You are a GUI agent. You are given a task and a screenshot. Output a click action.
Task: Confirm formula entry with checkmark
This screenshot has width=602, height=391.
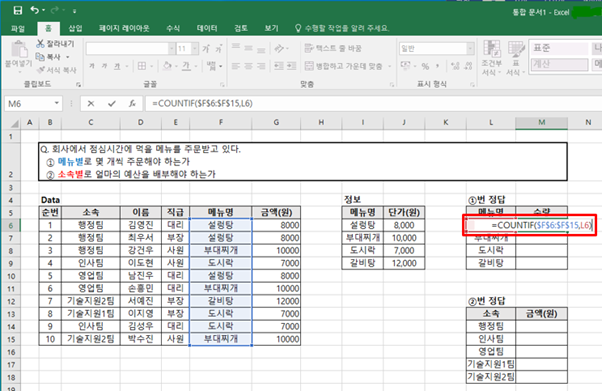[x=112, y=103]
